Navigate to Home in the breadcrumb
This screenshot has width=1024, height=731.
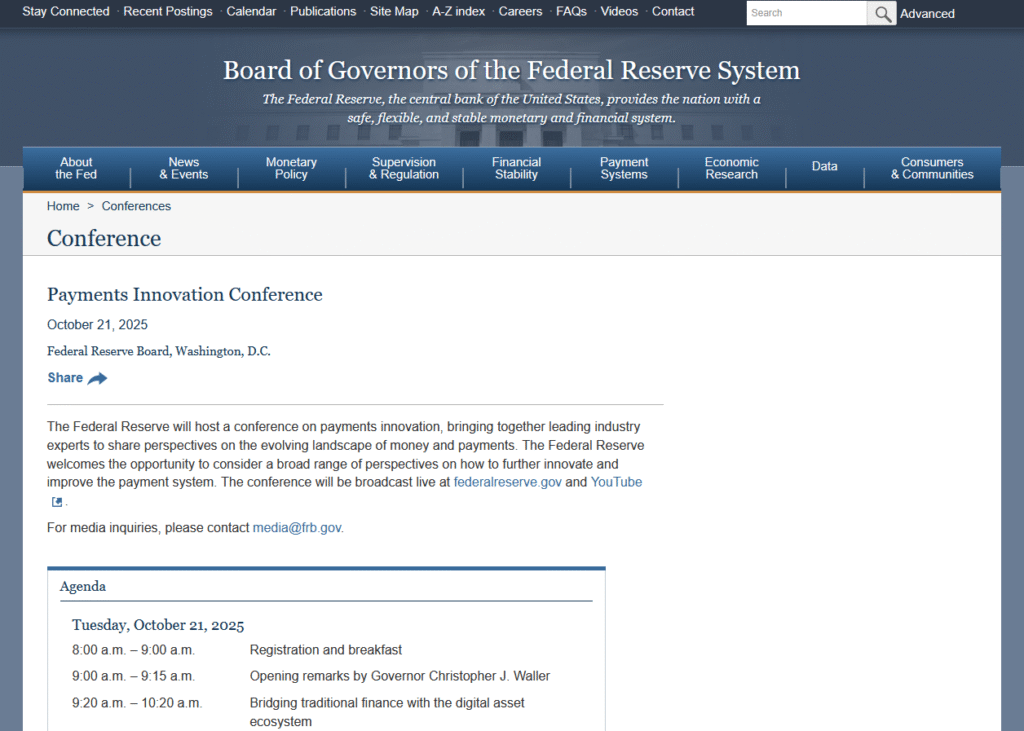(x=63, y=206)
